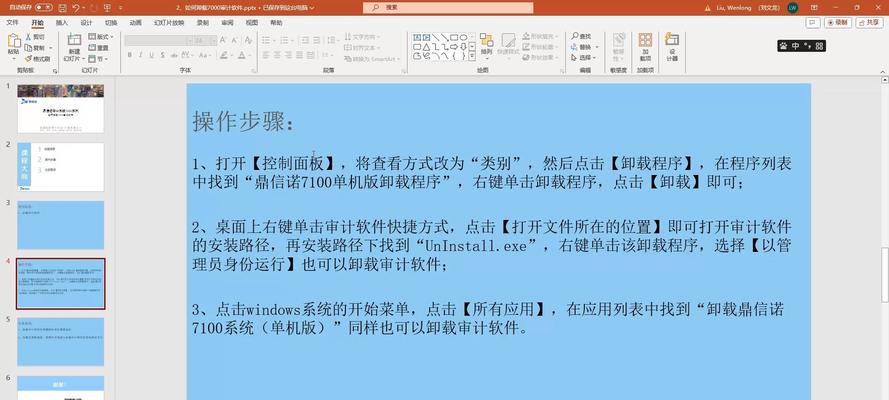Toggle align text left
889x400 pixels.
[x=265, y=55]
